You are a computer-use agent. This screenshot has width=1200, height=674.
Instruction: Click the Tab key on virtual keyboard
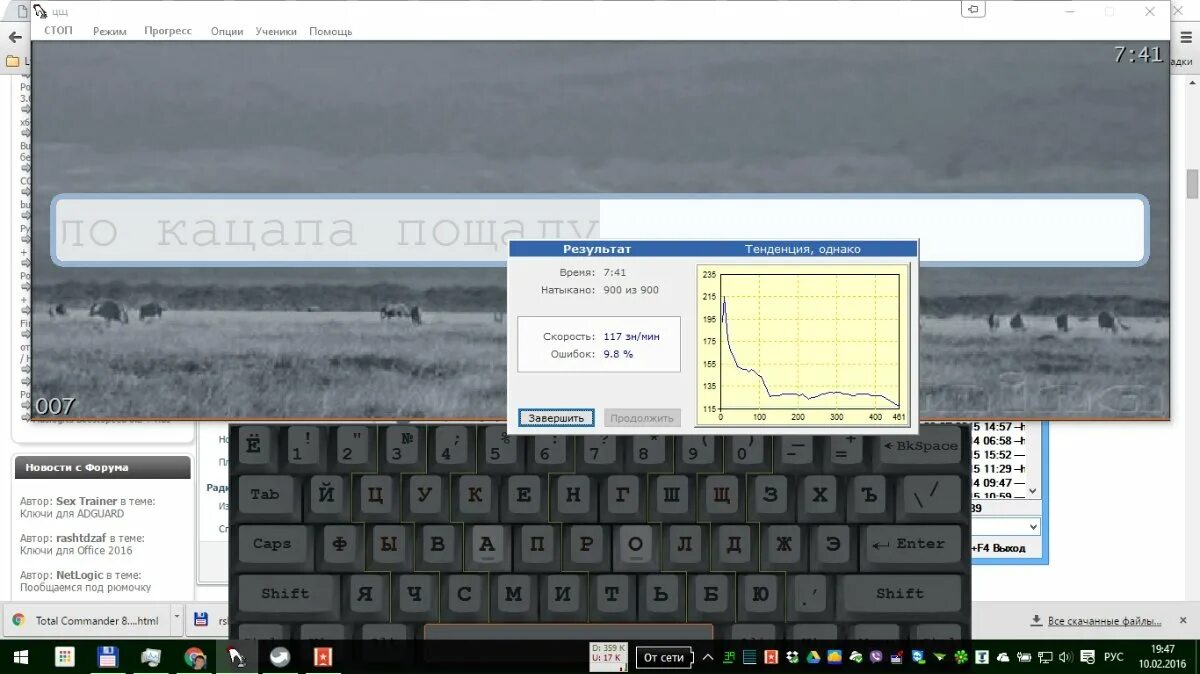266,494
